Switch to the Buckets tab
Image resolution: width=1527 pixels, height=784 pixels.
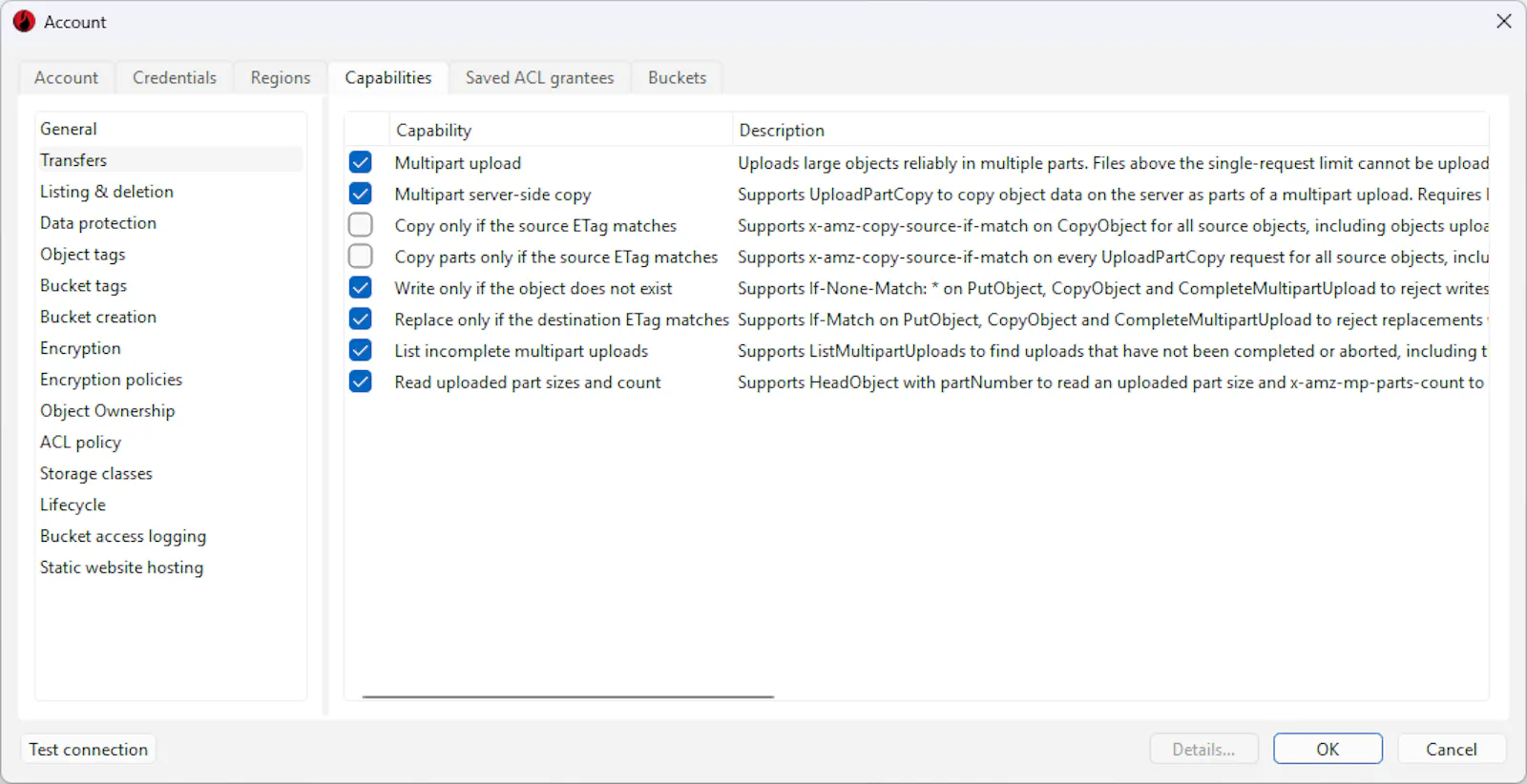pos(678,77)
